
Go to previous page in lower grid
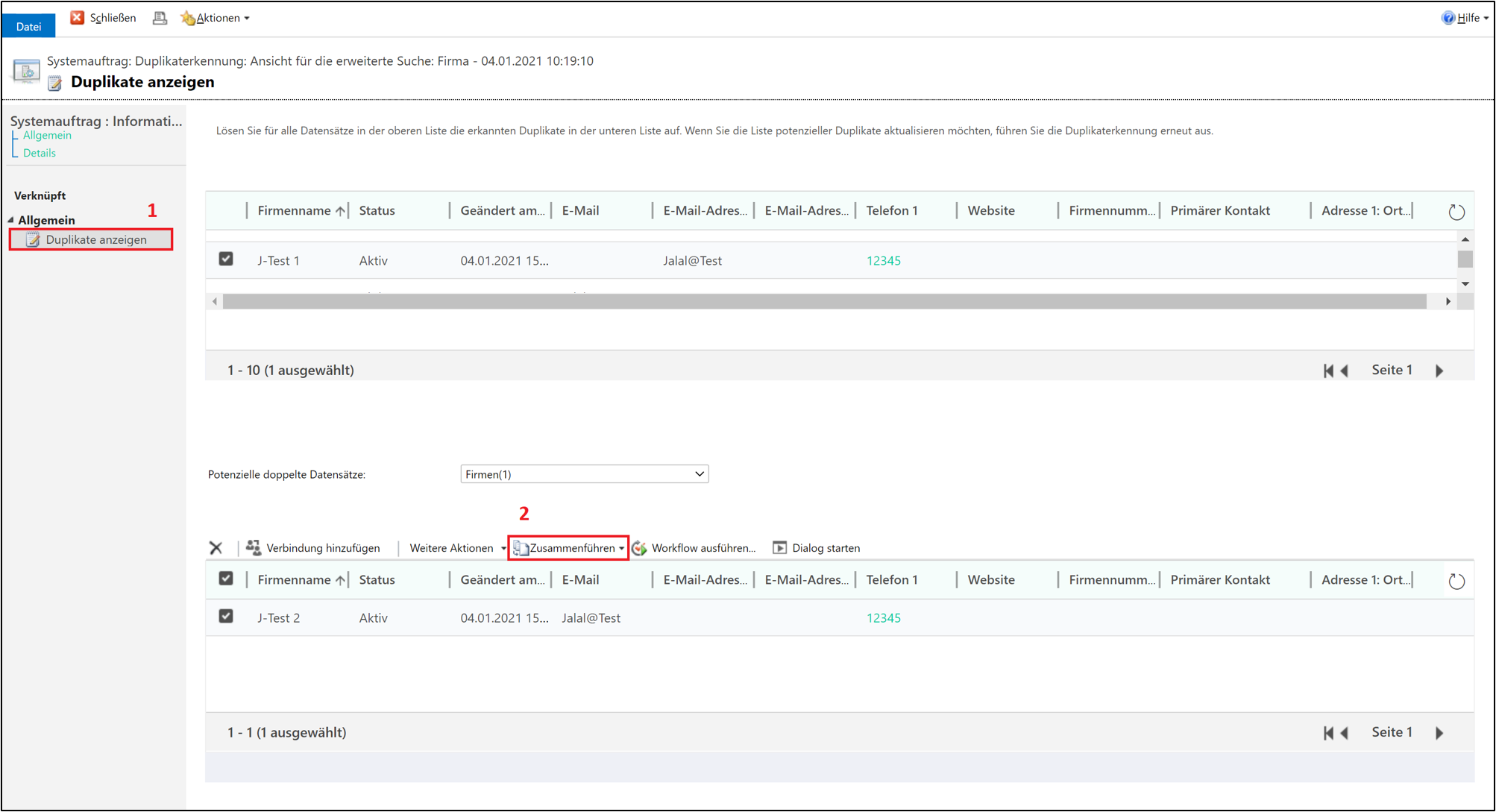coord(1345,733)
